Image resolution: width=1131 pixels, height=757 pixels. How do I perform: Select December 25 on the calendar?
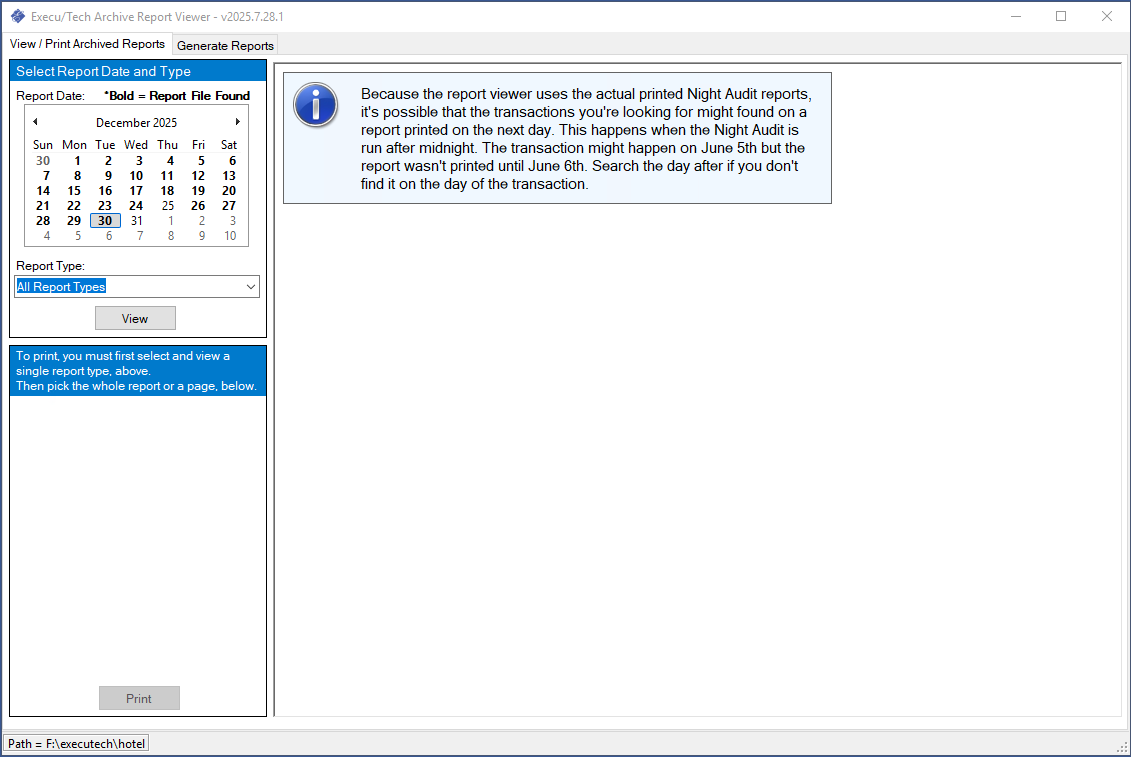coord(167,206)
